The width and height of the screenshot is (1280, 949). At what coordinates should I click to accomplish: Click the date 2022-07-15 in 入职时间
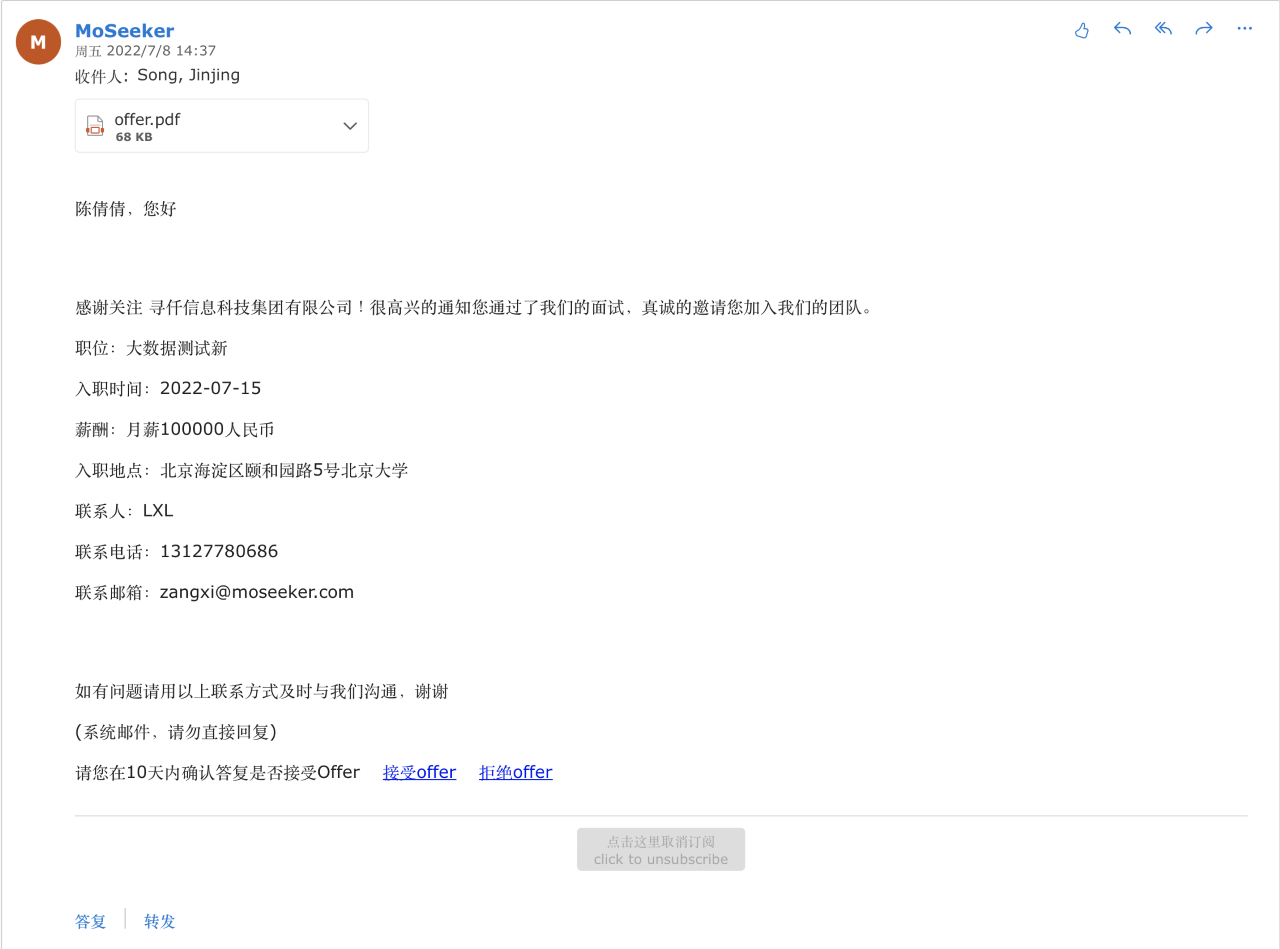210,388
